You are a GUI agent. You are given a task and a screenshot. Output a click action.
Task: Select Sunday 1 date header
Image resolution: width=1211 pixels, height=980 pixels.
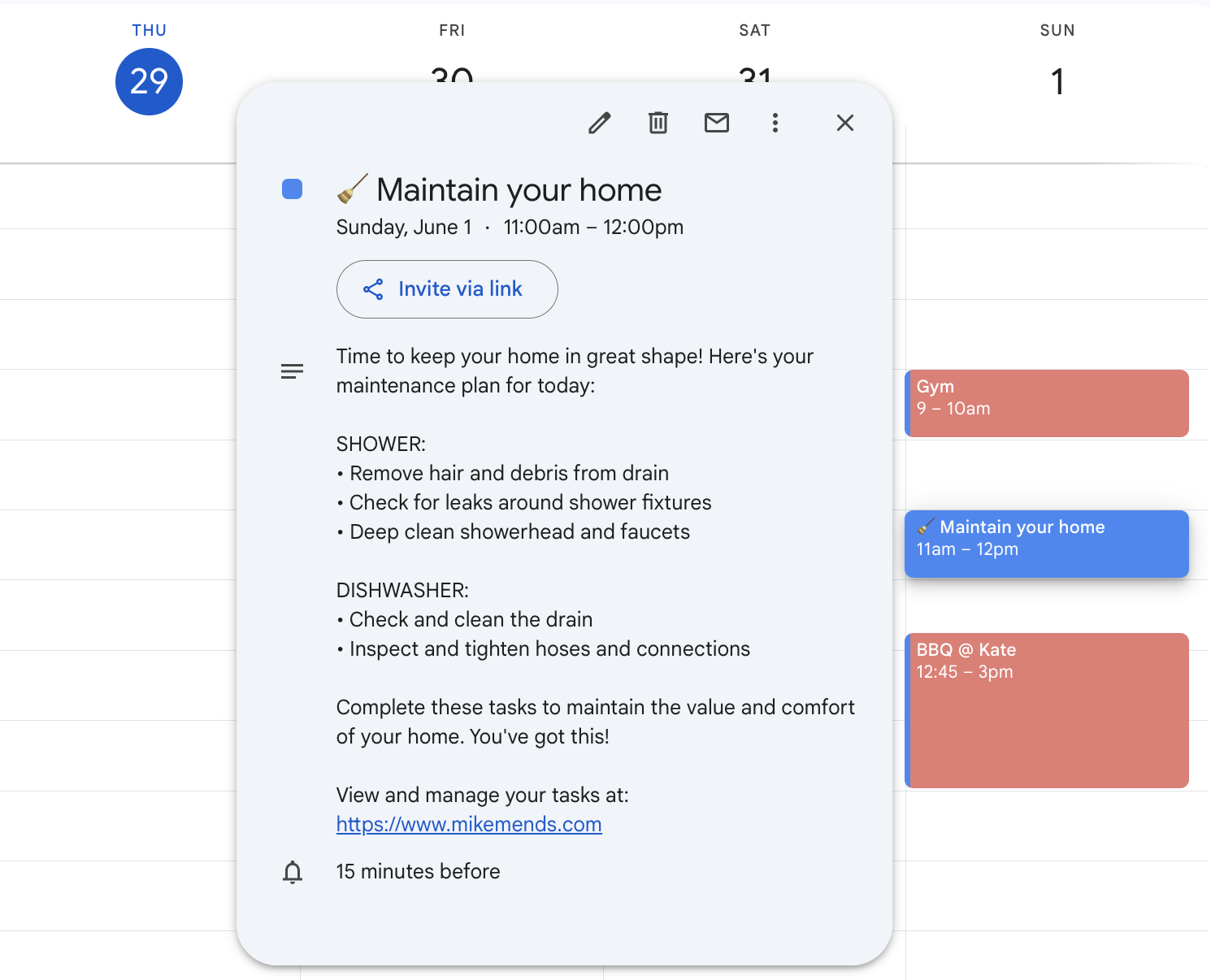click(x=1057, y=81)
